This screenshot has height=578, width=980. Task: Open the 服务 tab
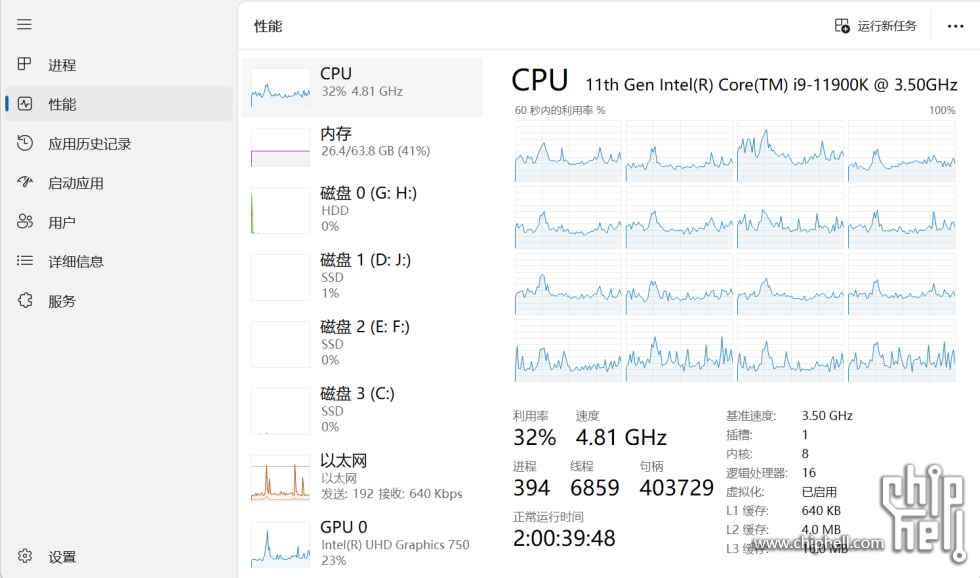click(x=119, y=301)
